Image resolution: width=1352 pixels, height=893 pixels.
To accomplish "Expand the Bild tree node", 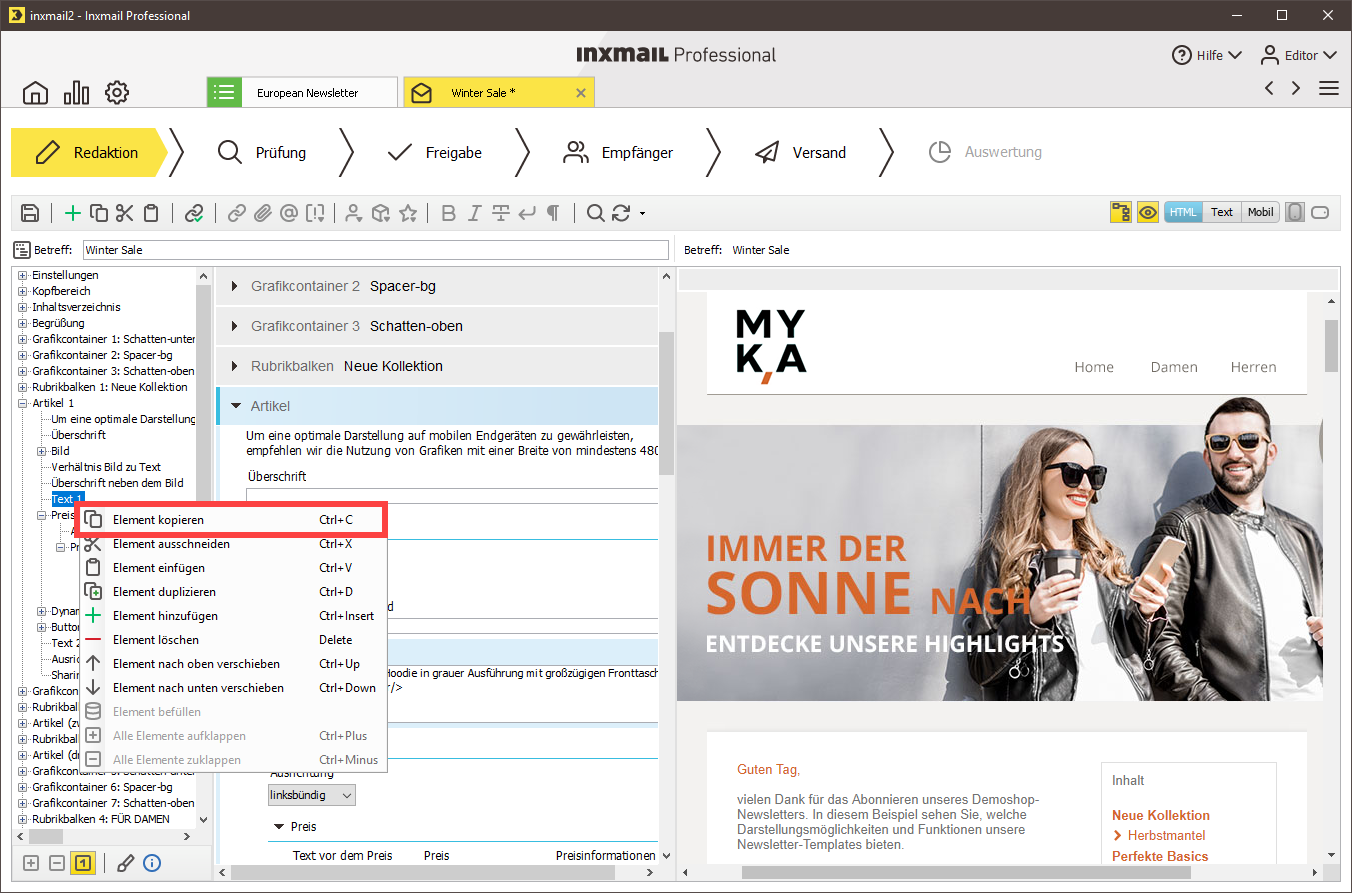I will (42, 451).
